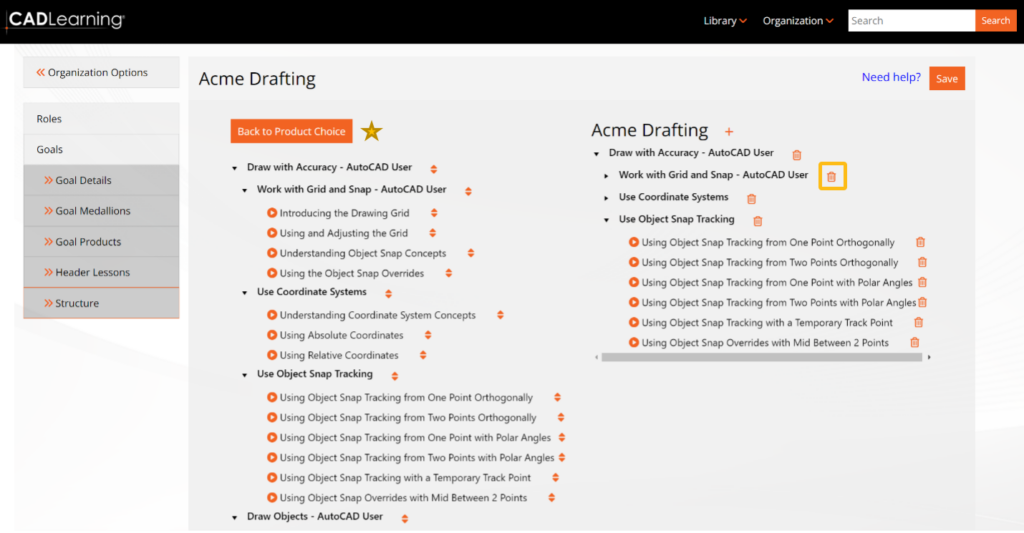Trash the right-panel 'Use Object Snap Tracking' group

coord(758,220)
